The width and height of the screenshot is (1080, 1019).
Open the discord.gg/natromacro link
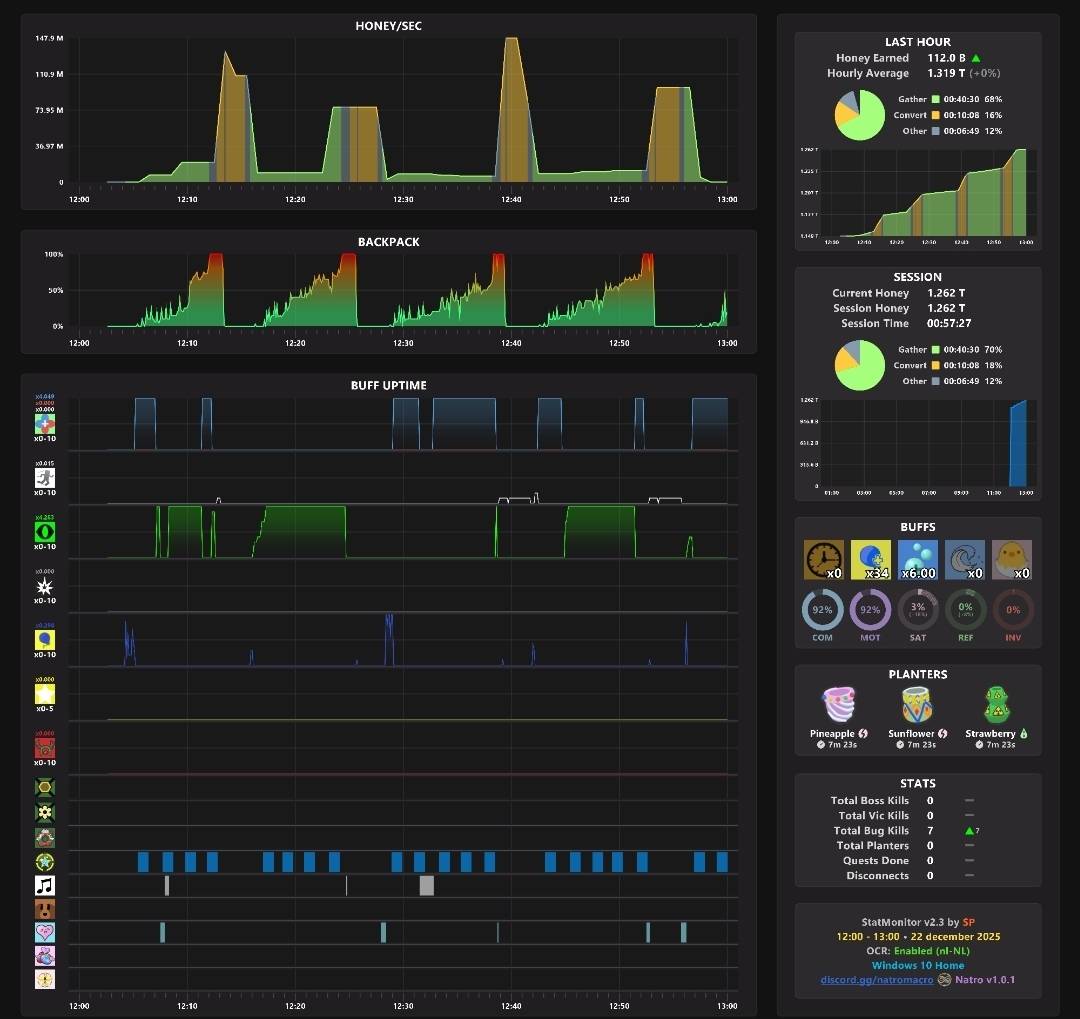pyautogui.click(x=876, y=980)
